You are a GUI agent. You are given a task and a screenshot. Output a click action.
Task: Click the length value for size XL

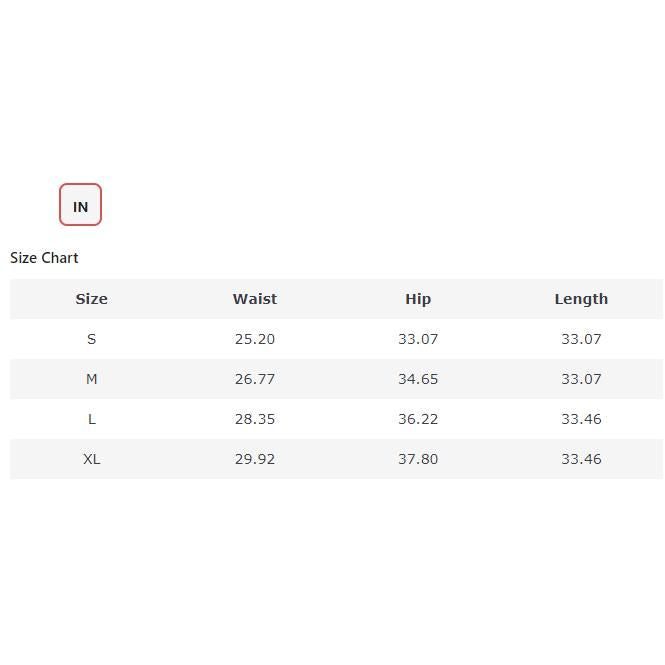click(581, 459)
